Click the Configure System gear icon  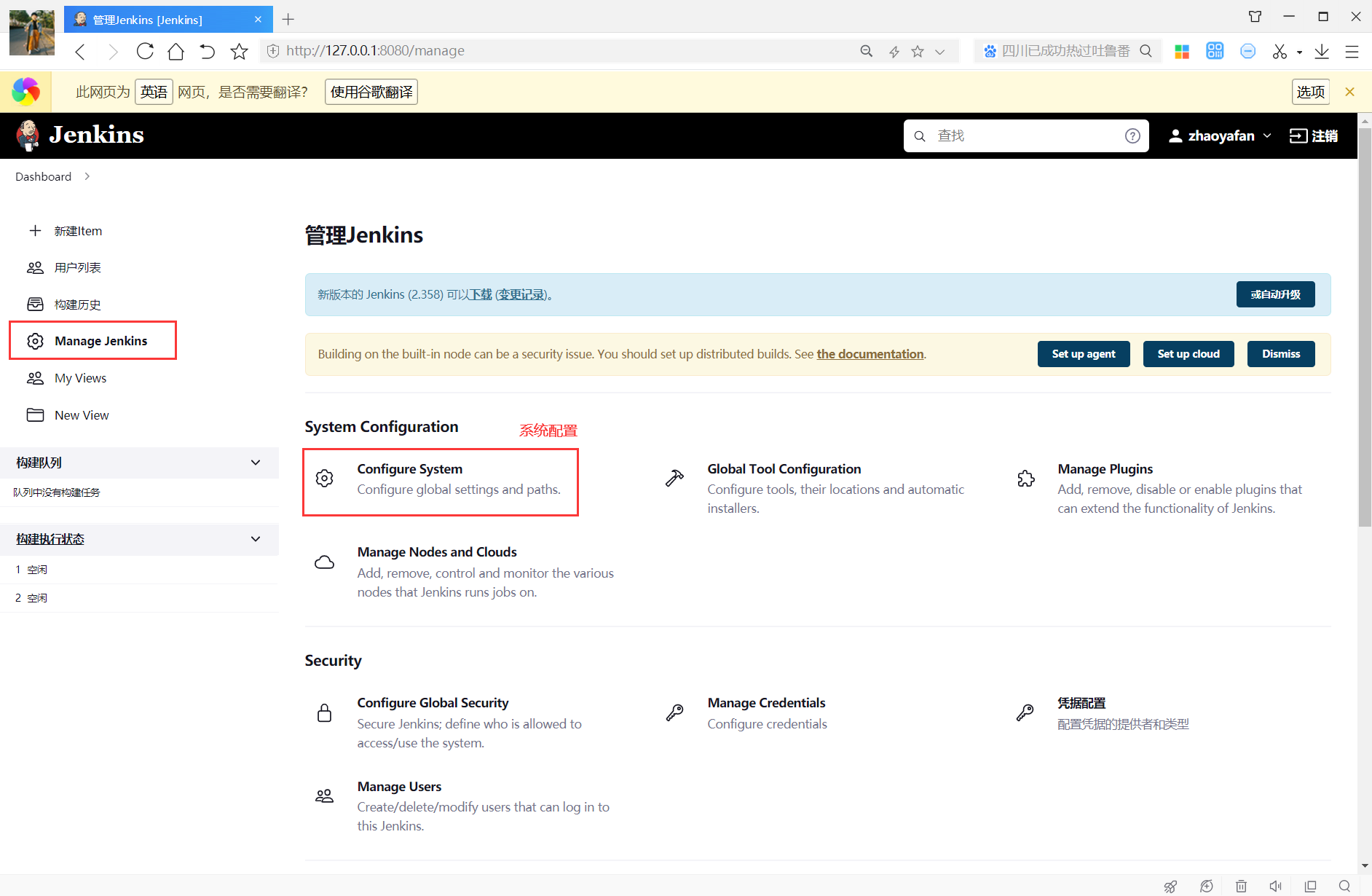point(325,478)
